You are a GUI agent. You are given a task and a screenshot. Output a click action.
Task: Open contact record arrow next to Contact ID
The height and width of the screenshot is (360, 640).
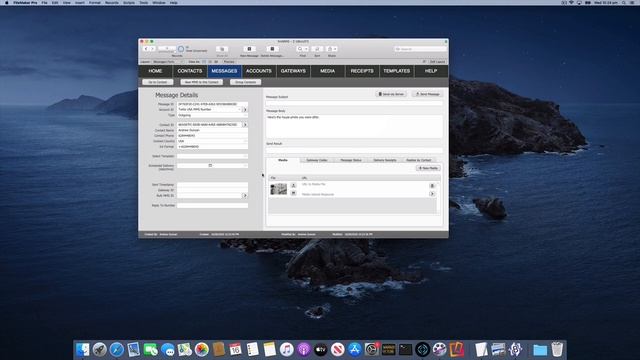(x=245, y=124)
